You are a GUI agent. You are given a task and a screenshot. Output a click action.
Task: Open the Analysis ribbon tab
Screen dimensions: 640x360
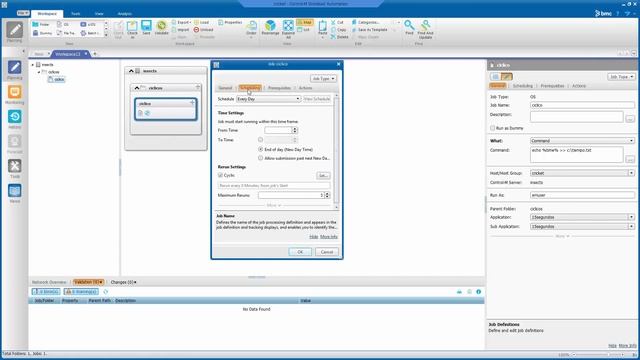[124, 14]
